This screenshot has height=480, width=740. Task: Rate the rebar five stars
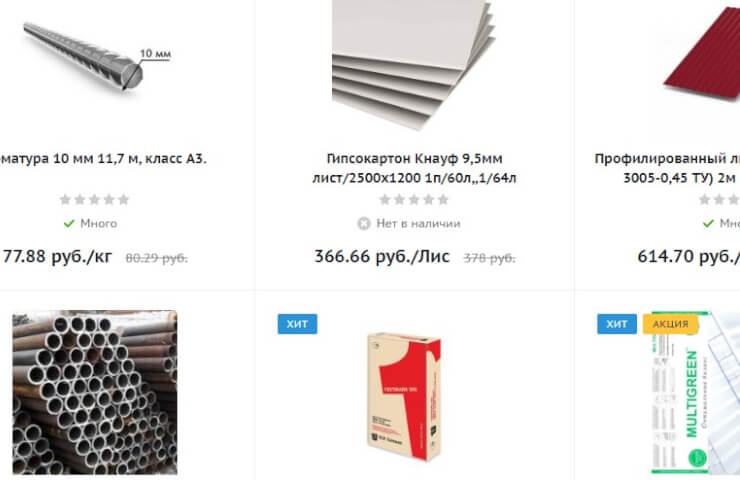click(x=124, y=200)
